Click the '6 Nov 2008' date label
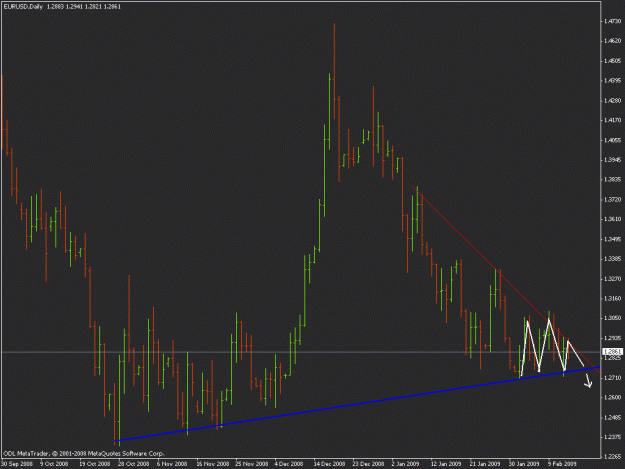This screenshot has height=469, width=625. click(172, 464)
